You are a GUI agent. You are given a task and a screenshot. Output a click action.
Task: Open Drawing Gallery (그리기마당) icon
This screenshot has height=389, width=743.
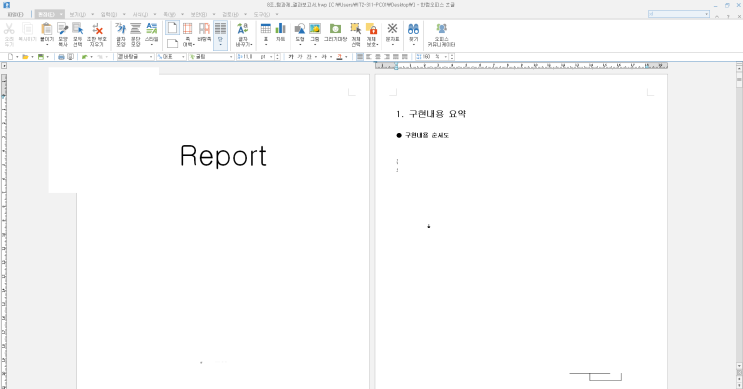pos(335,29)
